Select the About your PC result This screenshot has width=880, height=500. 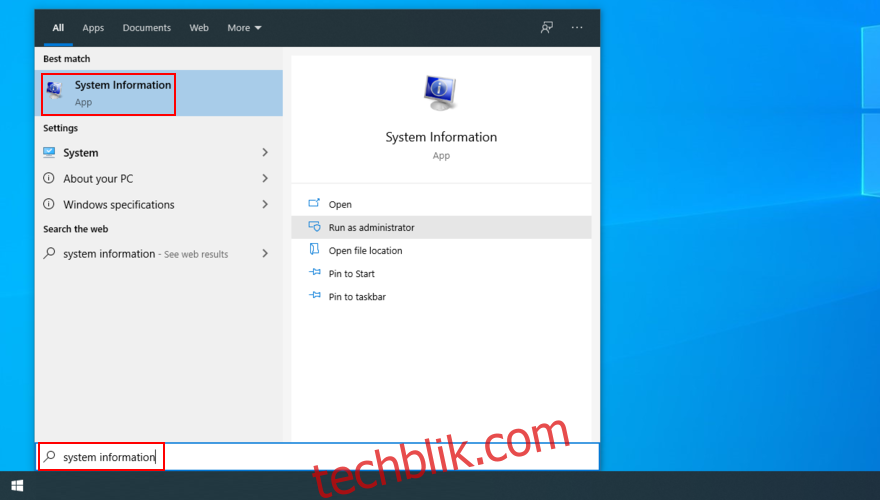point(159,178)
